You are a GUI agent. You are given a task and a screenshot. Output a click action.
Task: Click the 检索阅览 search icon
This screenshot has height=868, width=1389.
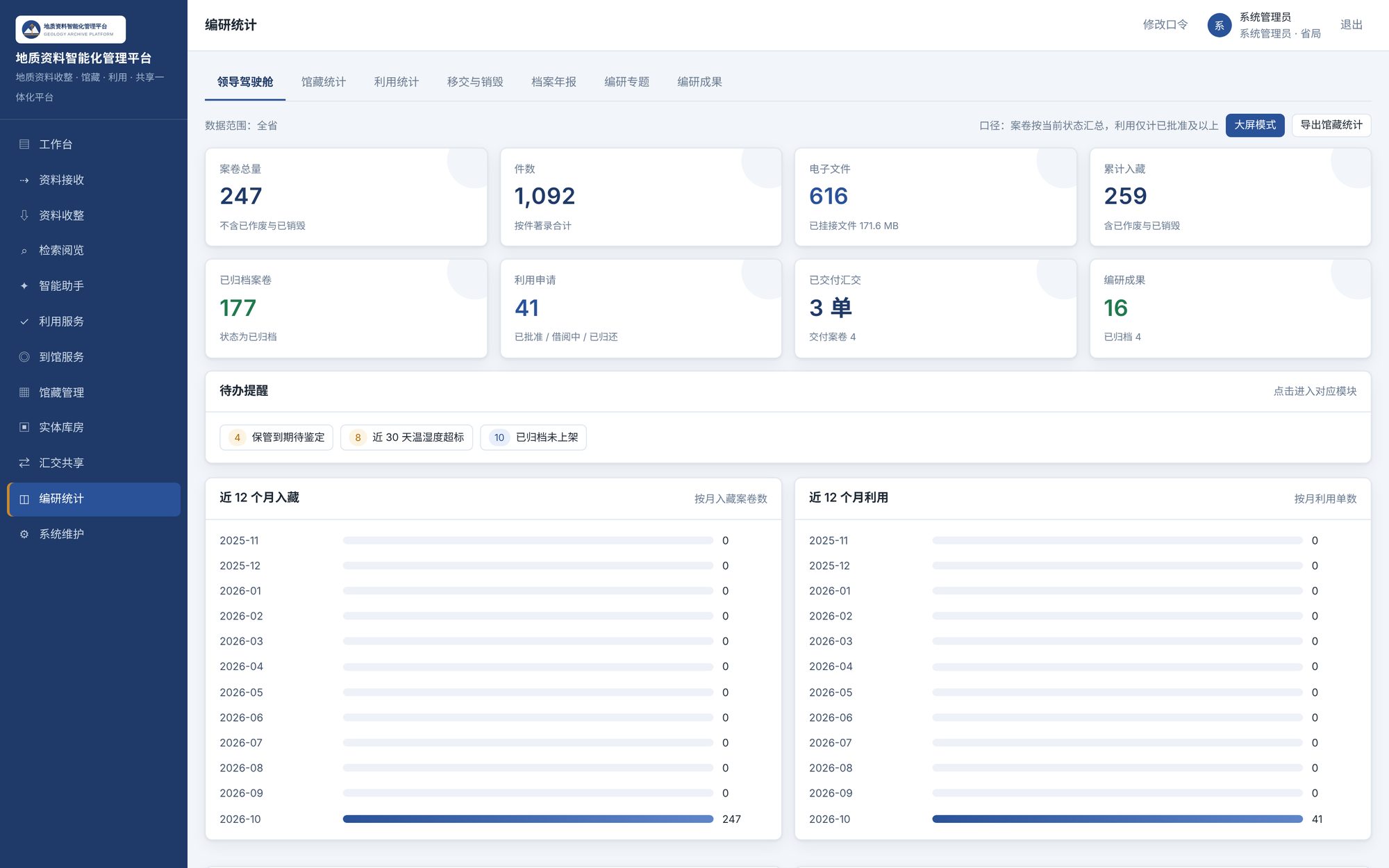[24, 251]
